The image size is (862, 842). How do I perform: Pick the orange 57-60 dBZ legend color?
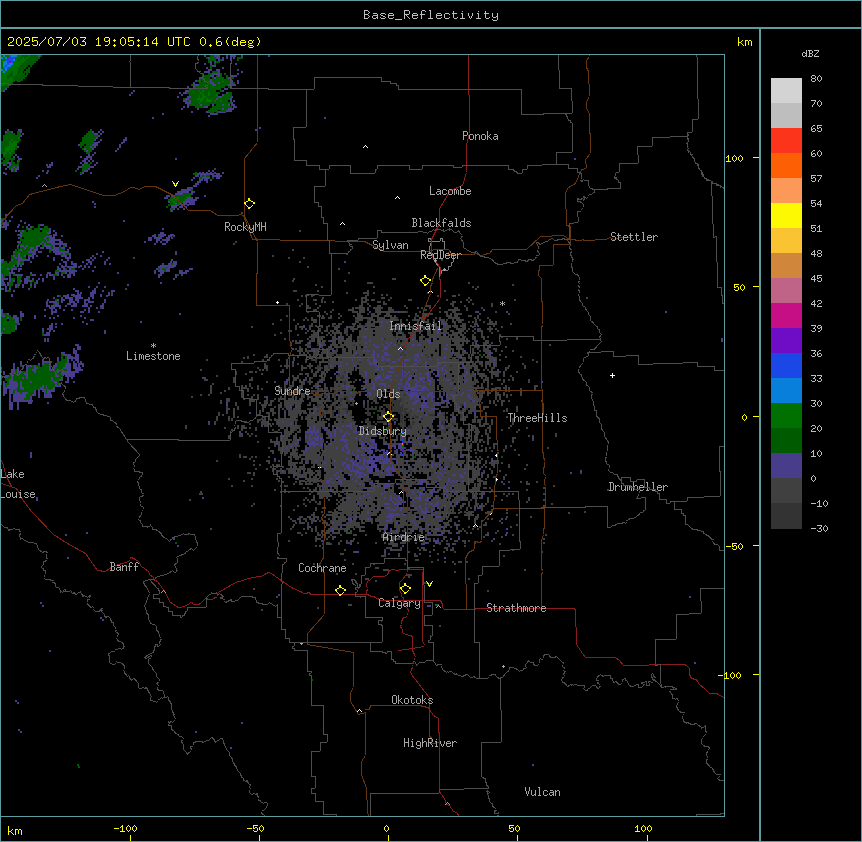click(786, 165)
